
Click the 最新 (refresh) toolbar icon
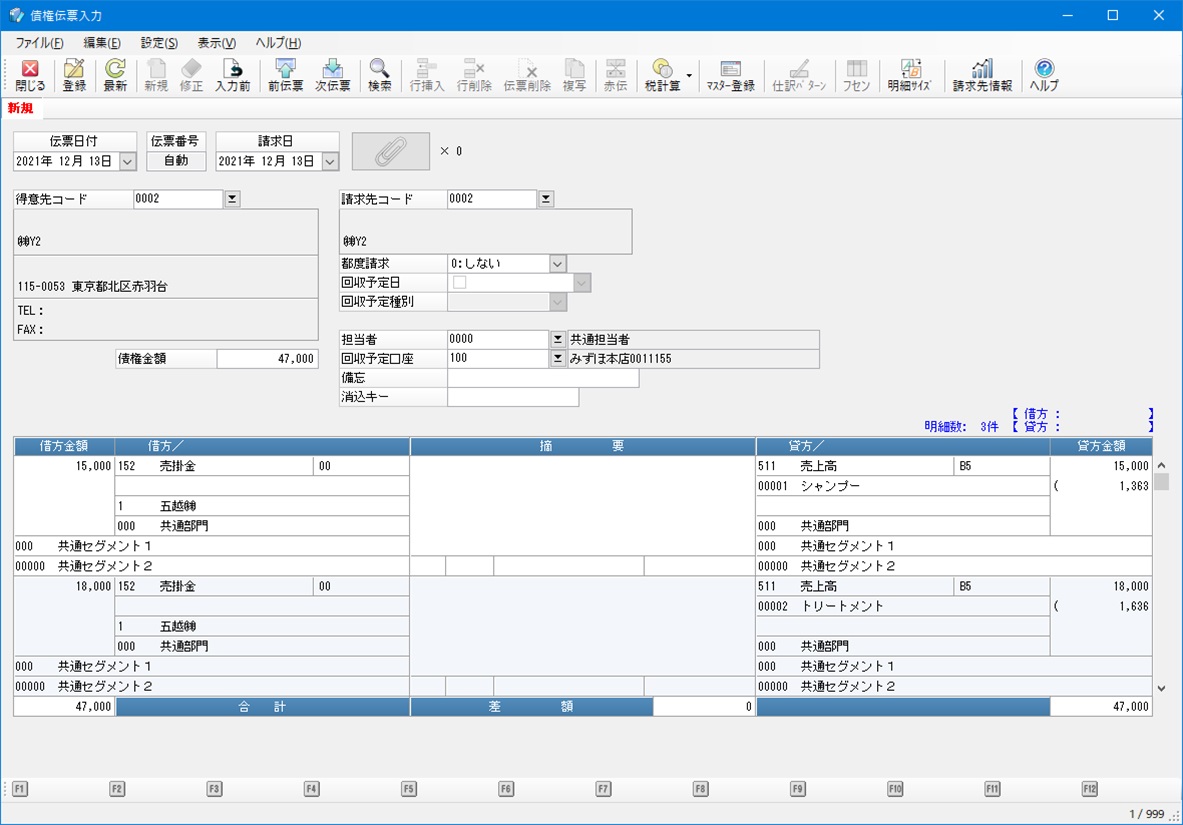coord(115,75)
